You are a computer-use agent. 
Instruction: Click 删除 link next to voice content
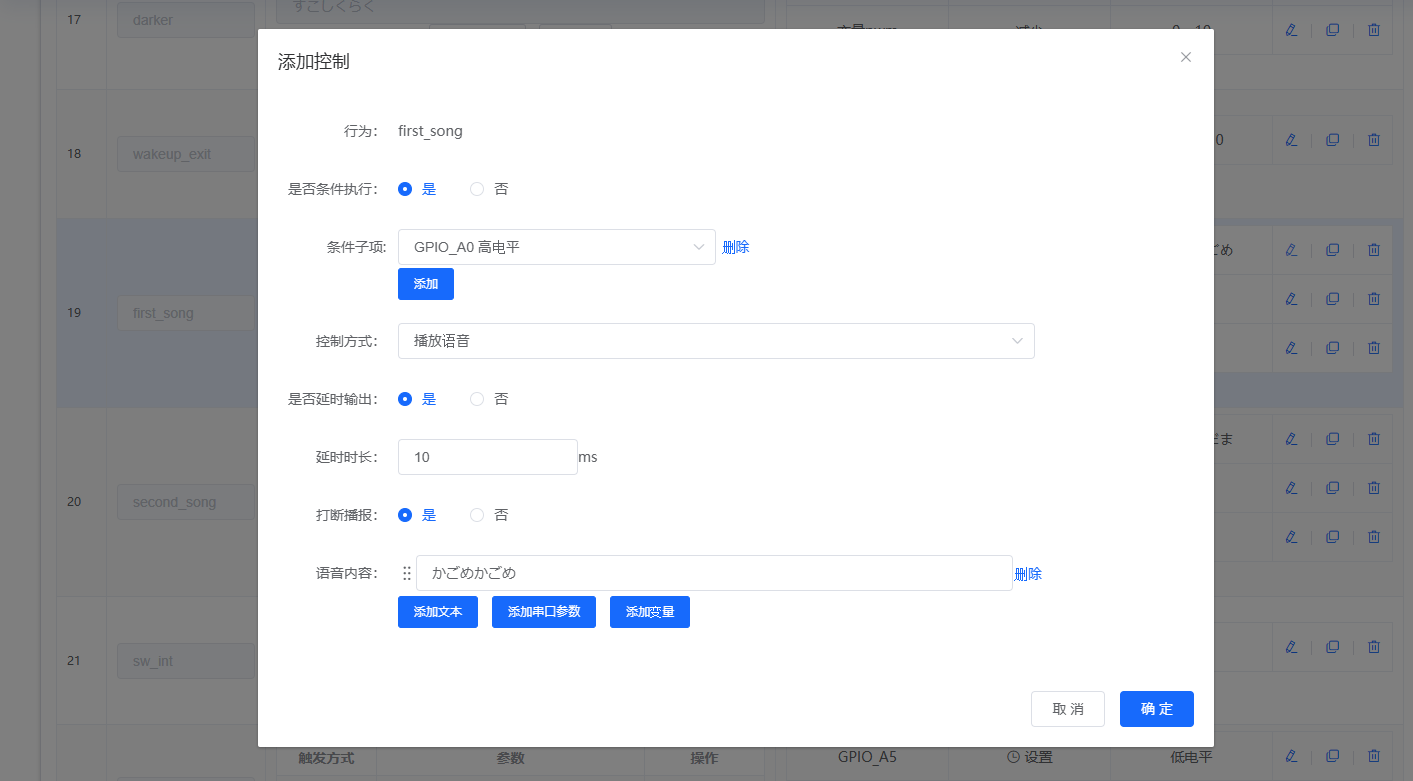pyautogui.click(x=1028, y=574)
